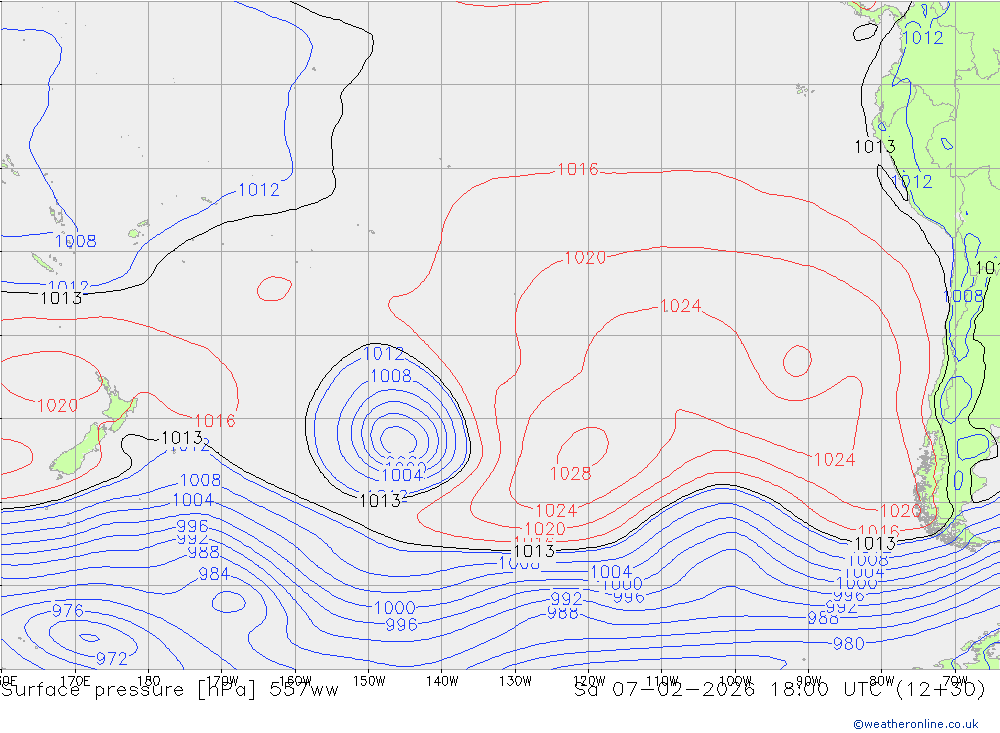Viewport: 1000px width, 733px height.
Task: Click the red 1016 label beside New Zealand
Action: 215,420
